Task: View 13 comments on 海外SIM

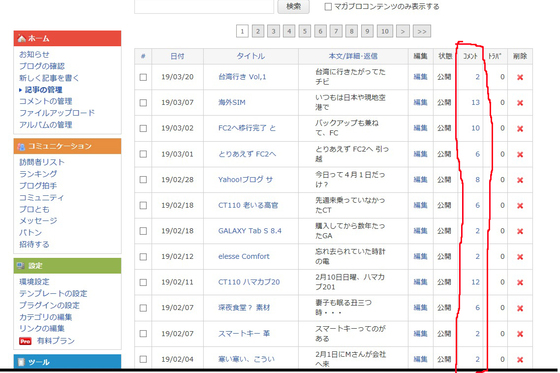Action: point(475,103)
